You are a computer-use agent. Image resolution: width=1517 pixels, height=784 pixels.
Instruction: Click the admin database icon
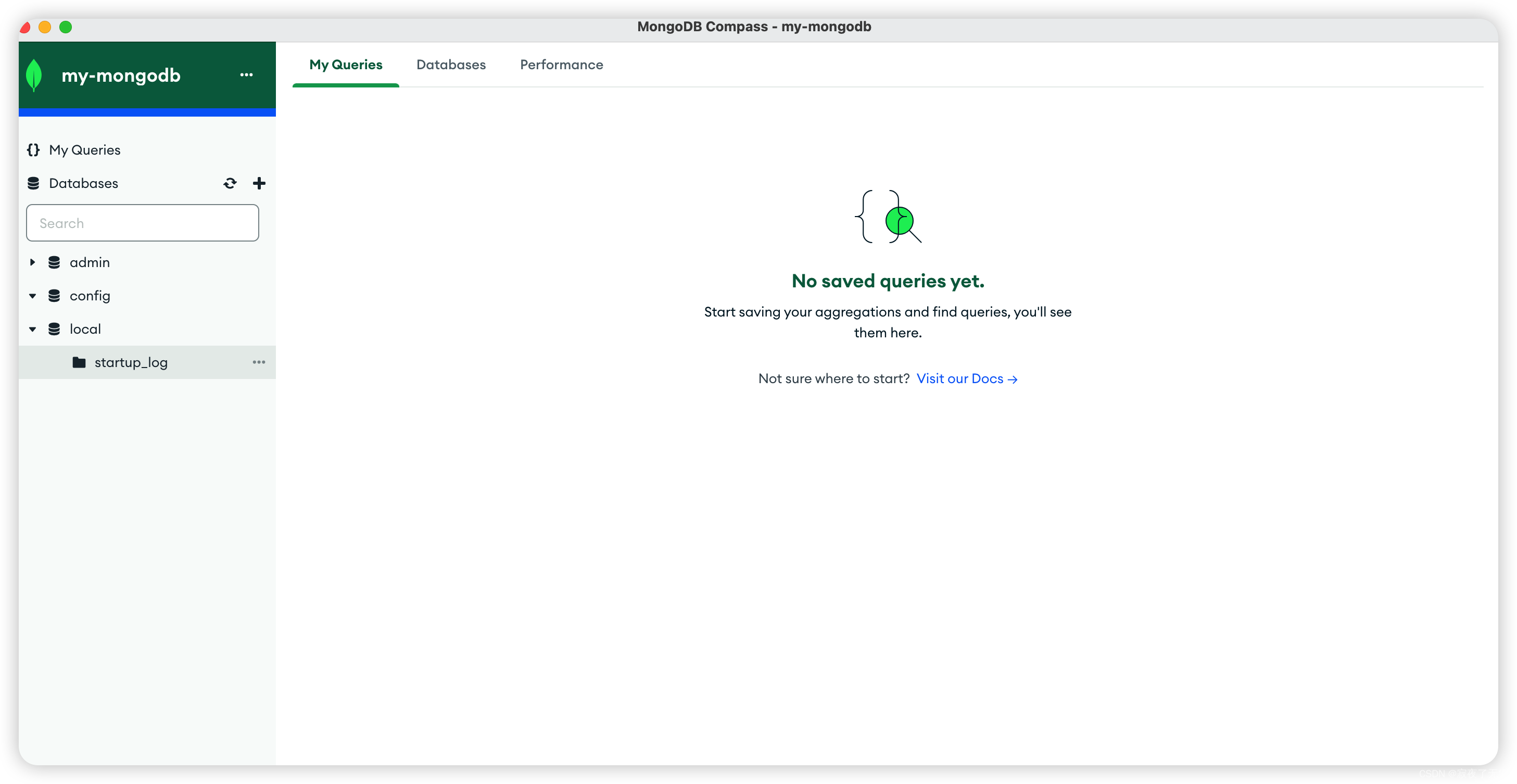[54, 262]
